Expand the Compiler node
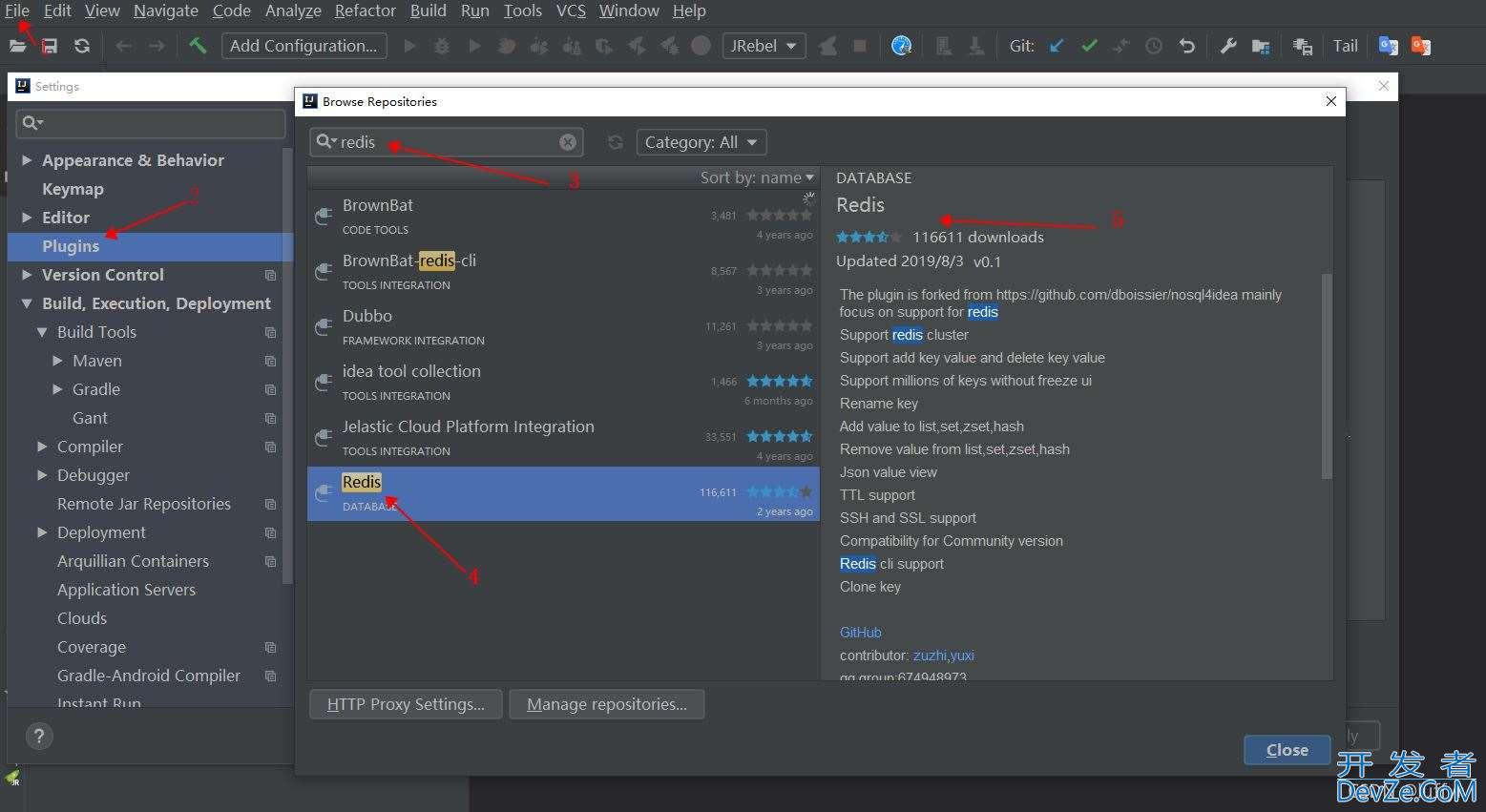Screen dimensions: 1486x812 point(42,447)
